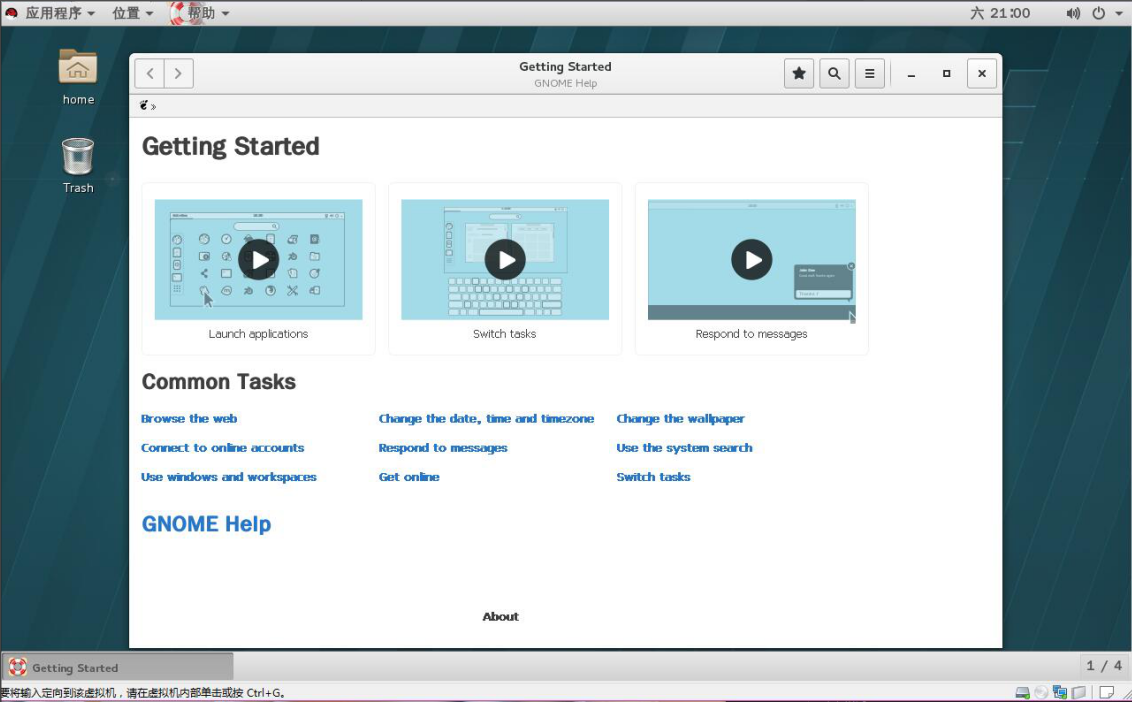Open the 位置 places menu

point(133,13)
